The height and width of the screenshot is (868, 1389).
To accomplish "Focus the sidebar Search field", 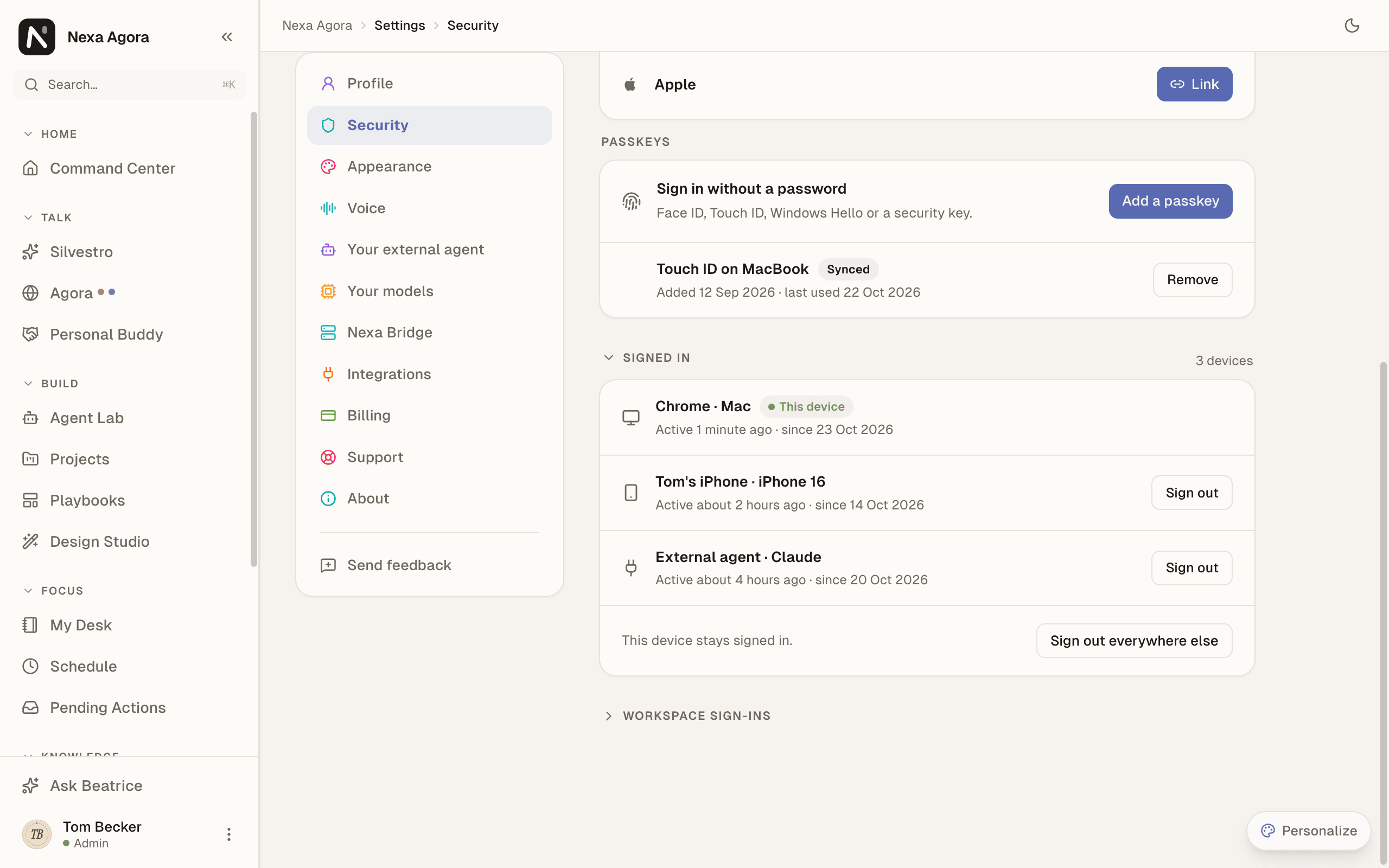I will click(130, 85).
